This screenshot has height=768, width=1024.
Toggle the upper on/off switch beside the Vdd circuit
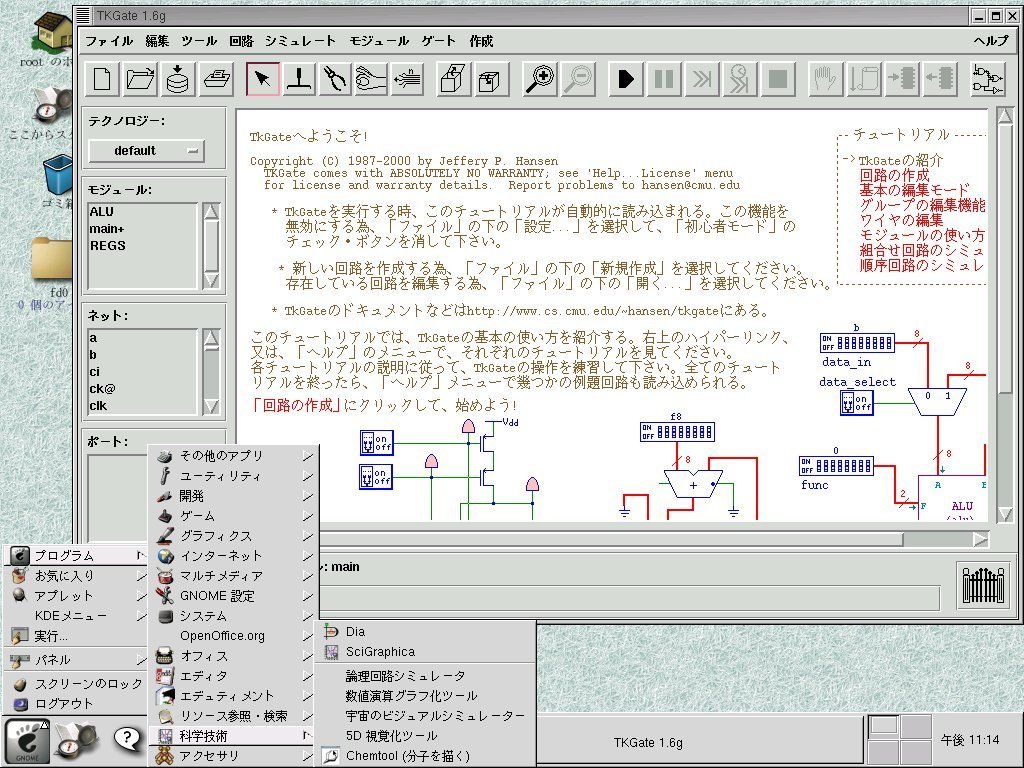tap(376, 443)
